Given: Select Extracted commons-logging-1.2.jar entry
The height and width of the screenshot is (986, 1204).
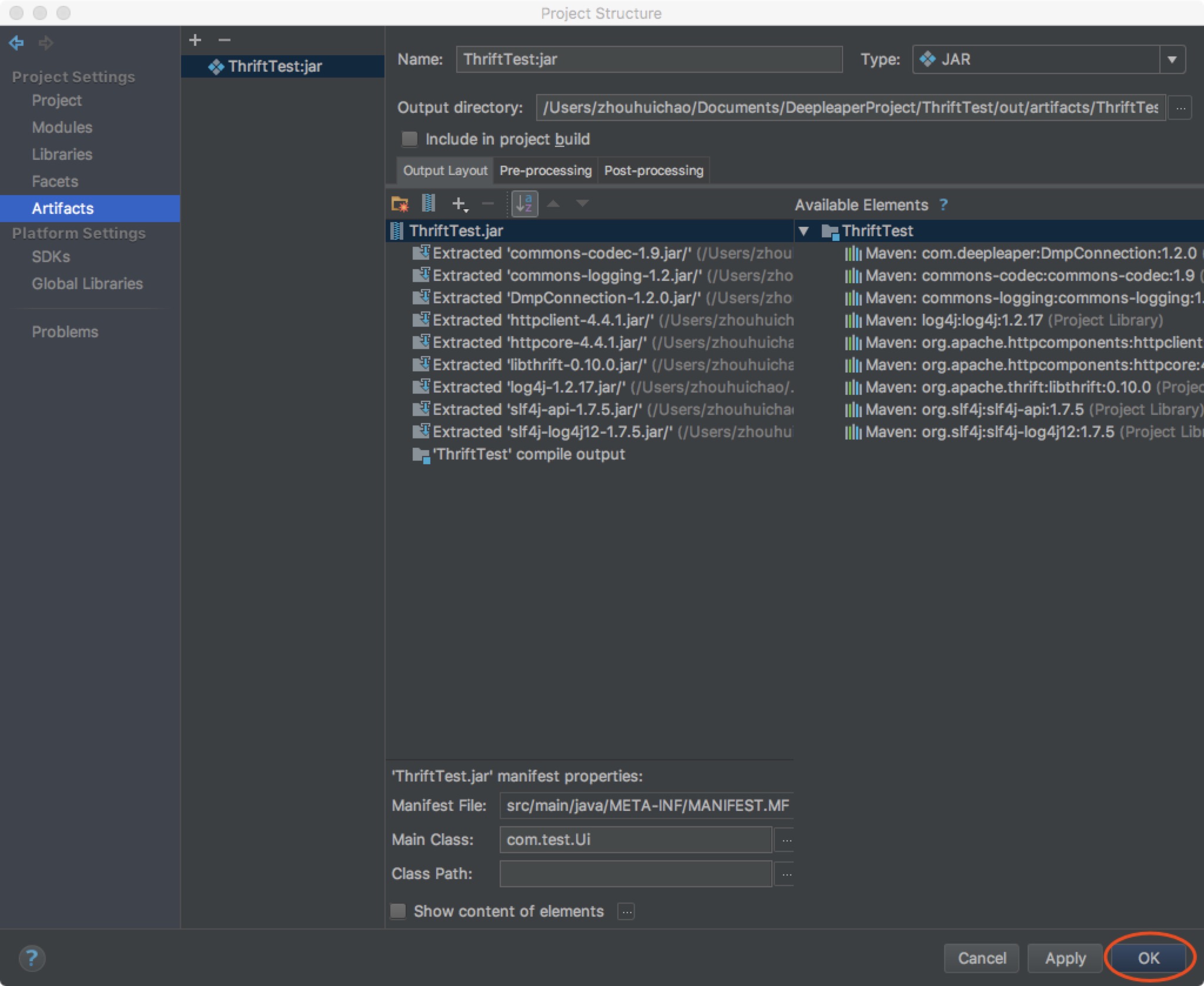Looking at the screenshot, I should 602,276.
